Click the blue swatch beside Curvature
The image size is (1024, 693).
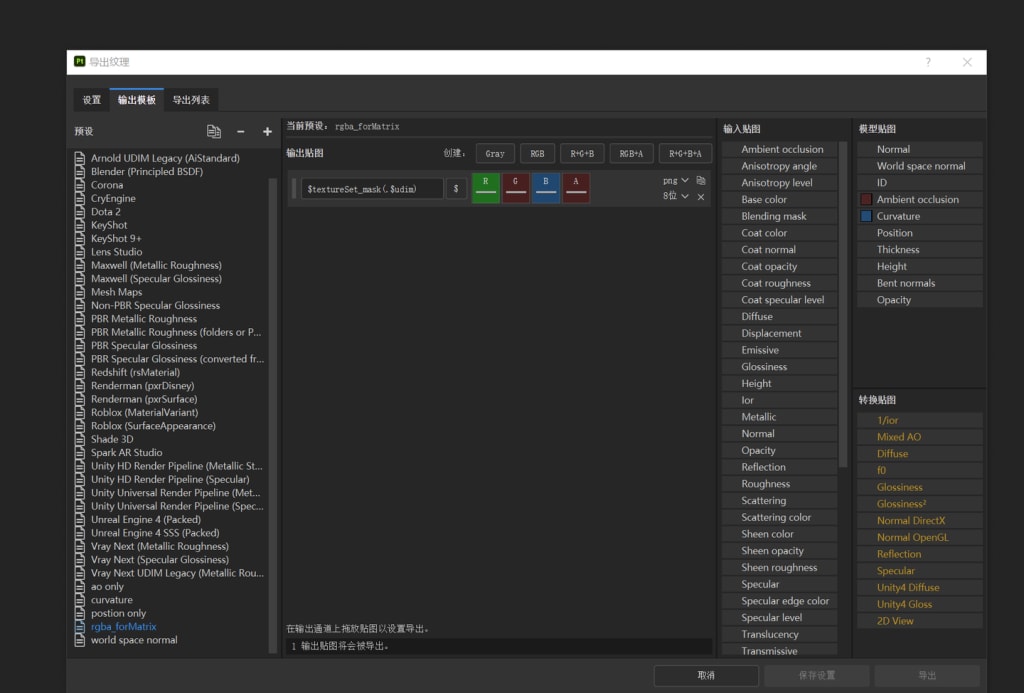point(866,216)
